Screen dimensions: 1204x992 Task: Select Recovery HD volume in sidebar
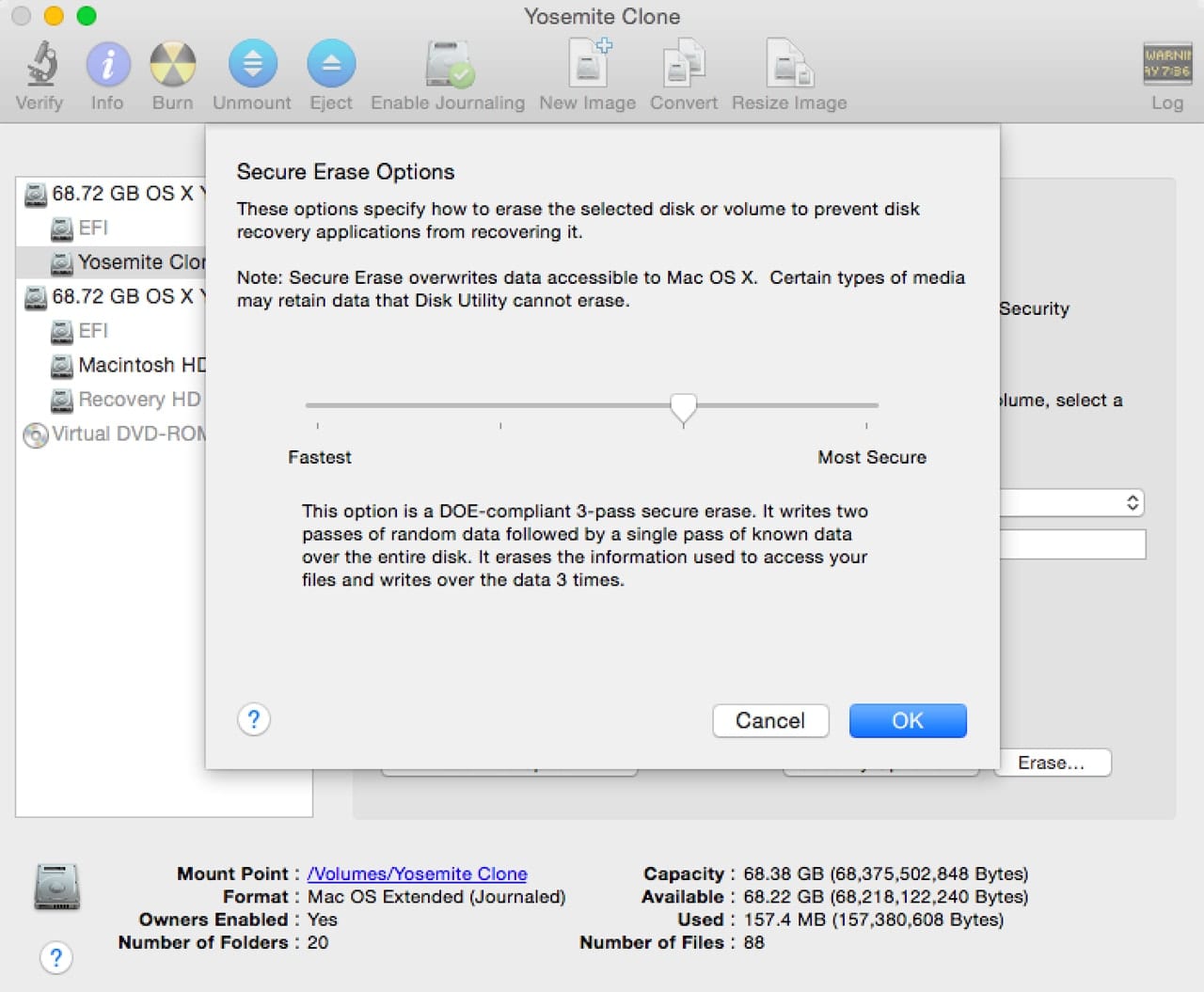tap(137, 400)
